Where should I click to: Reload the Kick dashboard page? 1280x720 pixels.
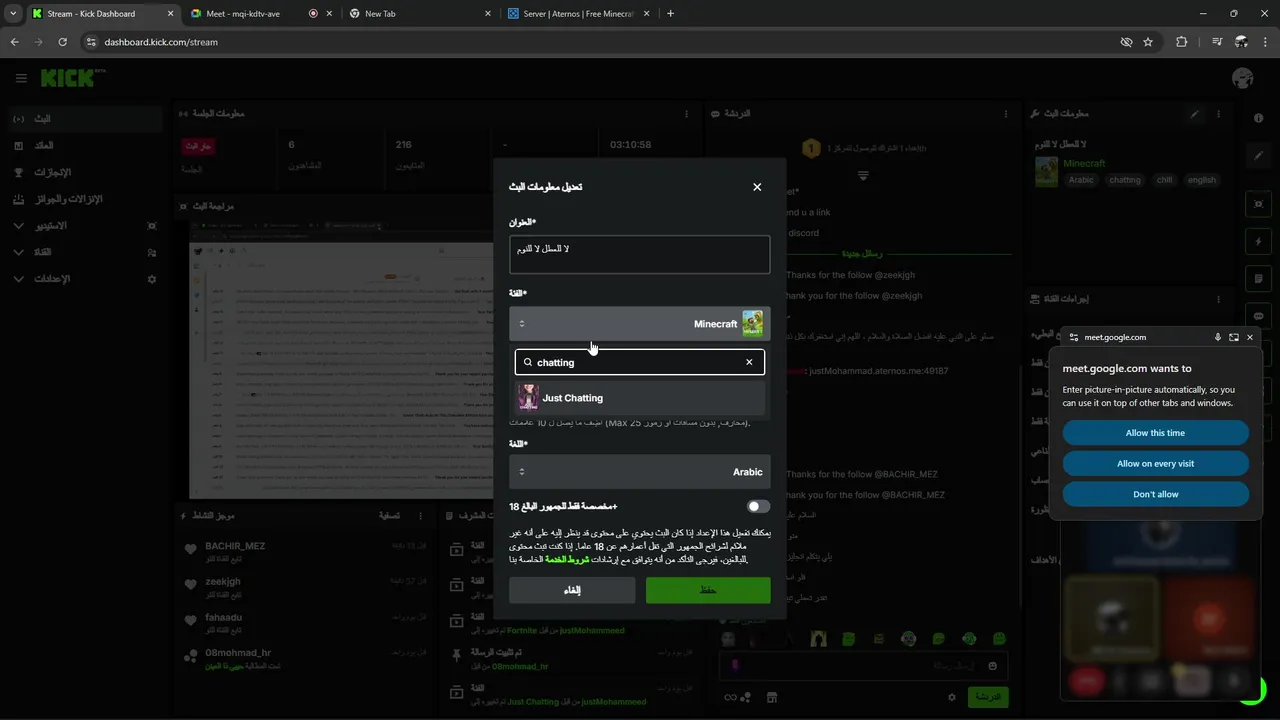point(62,42)
